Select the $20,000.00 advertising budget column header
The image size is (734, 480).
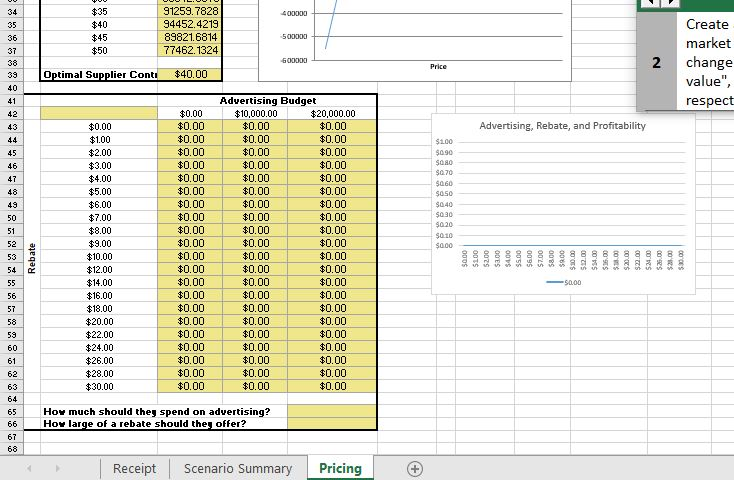pyautogui.click(x=332, y=113)
